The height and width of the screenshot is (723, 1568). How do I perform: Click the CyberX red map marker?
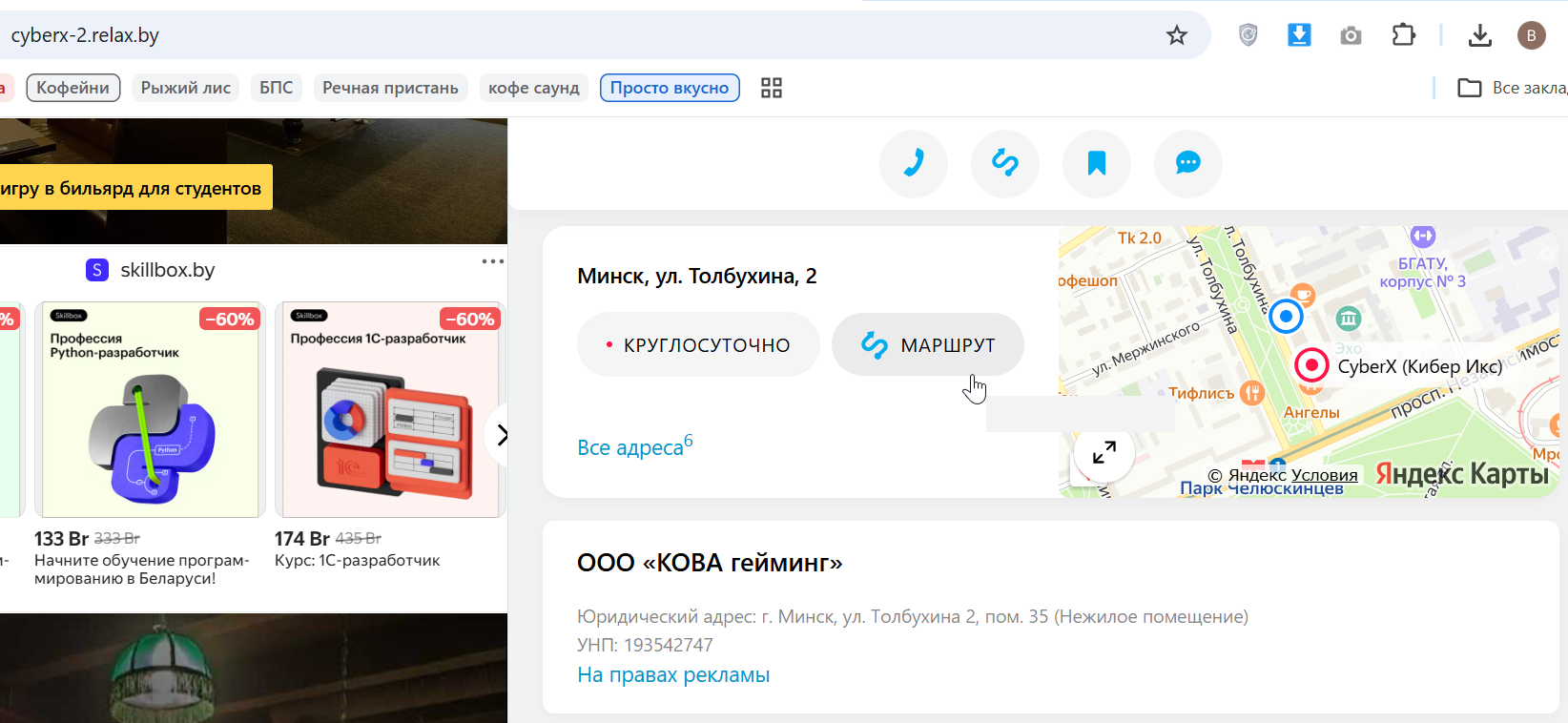[1311, 364]
